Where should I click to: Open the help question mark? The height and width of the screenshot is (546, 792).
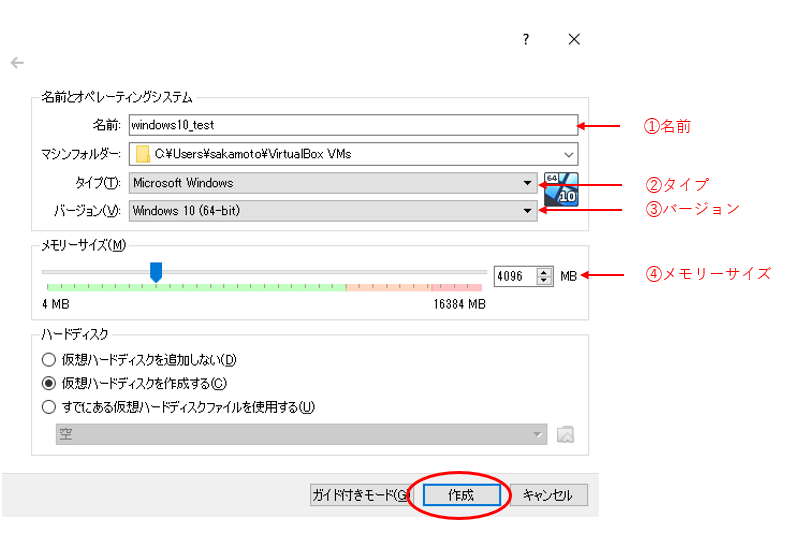526,39
